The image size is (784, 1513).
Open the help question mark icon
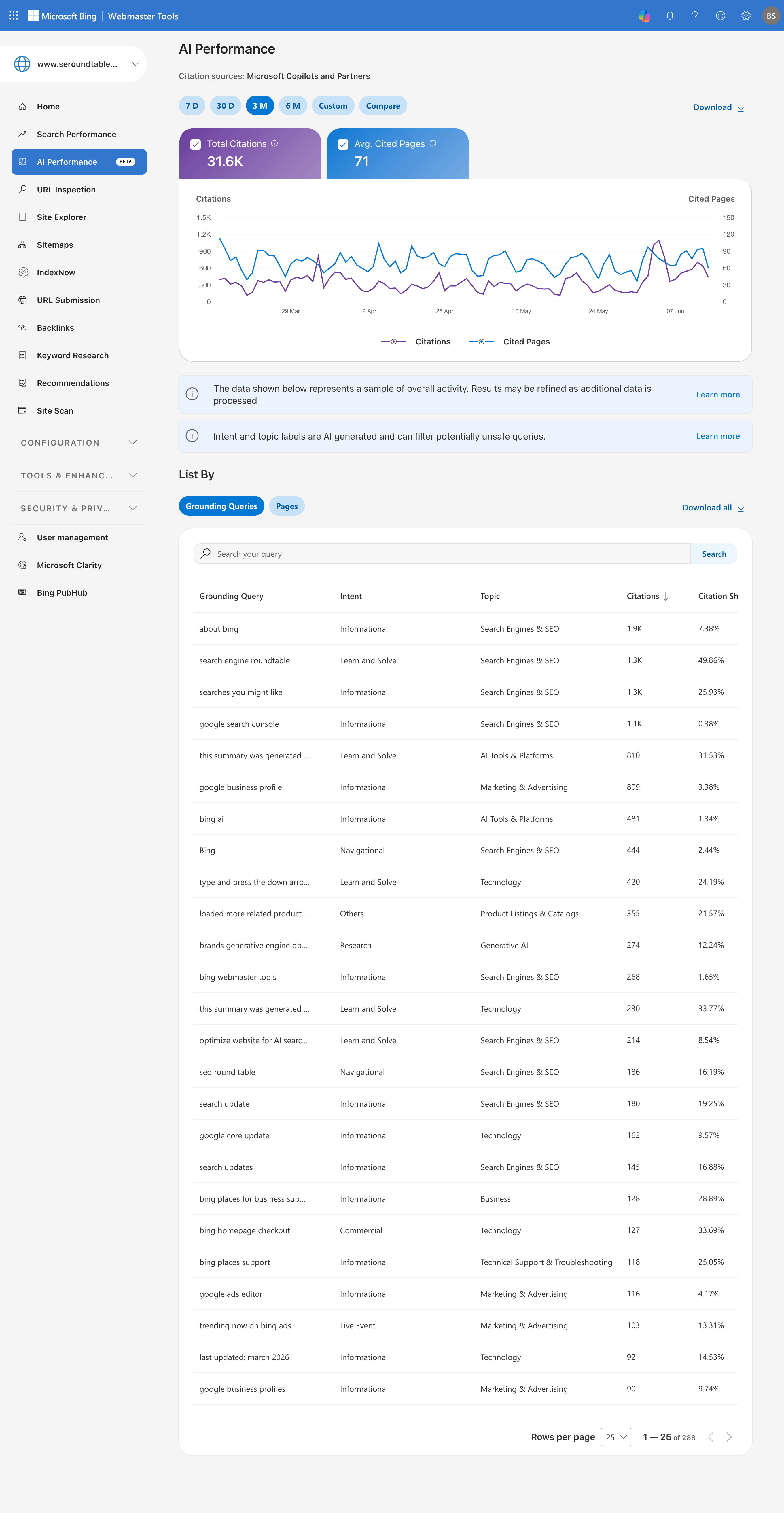[x=695, y=16]
